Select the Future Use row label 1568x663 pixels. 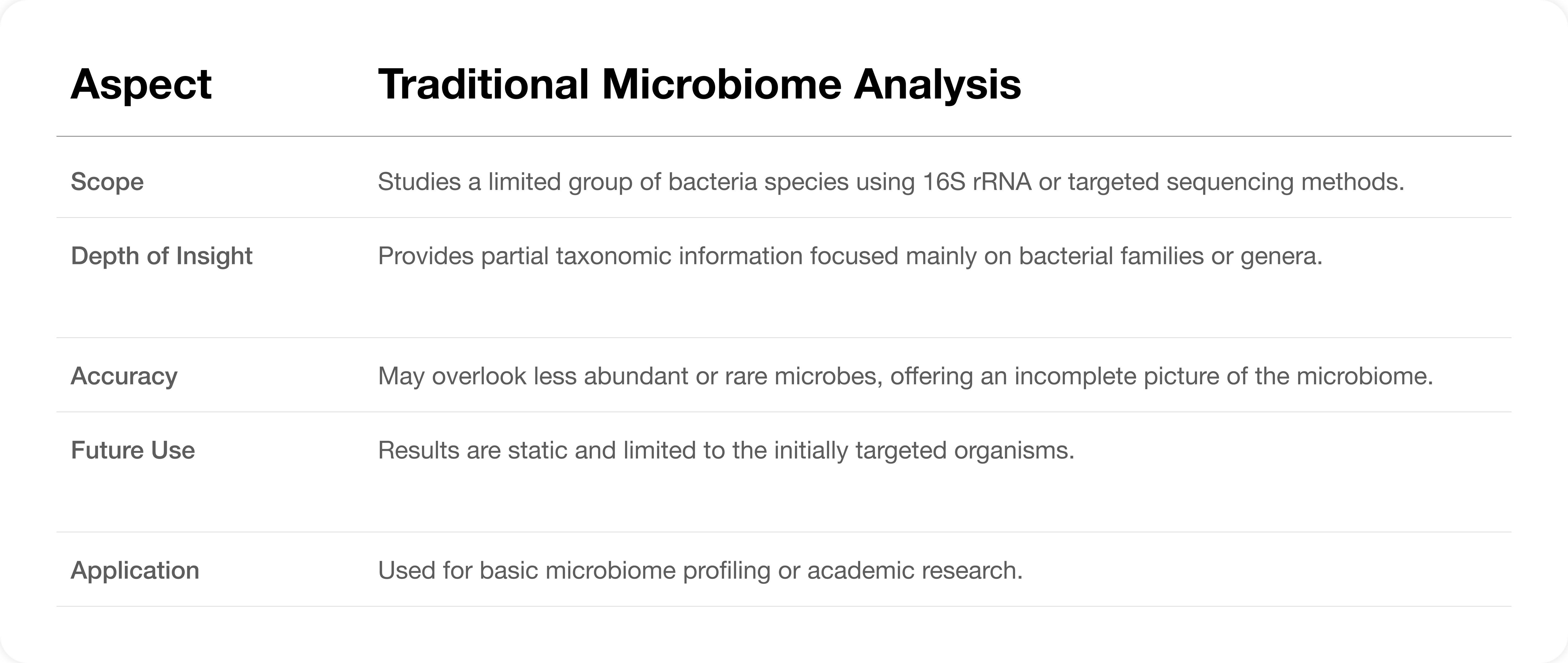pos(133,450)
